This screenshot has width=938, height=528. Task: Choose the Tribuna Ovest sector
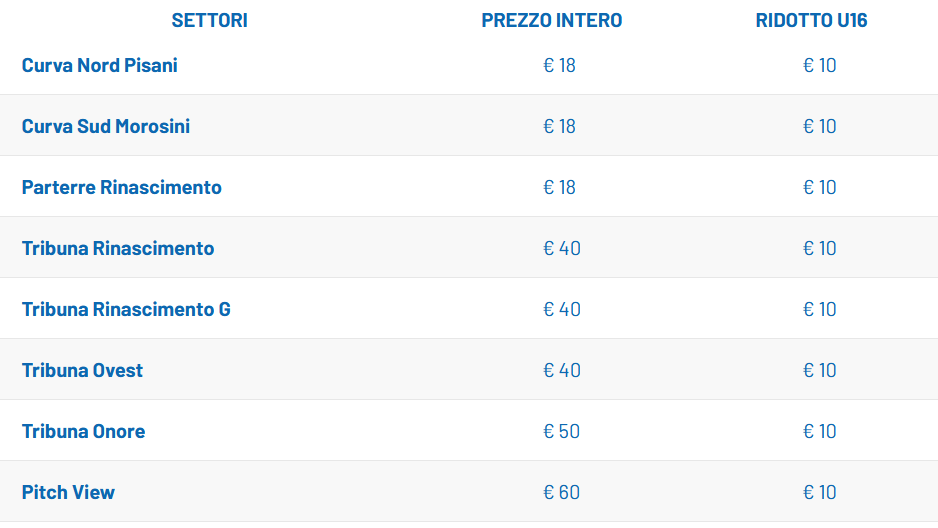pos(82,371)
